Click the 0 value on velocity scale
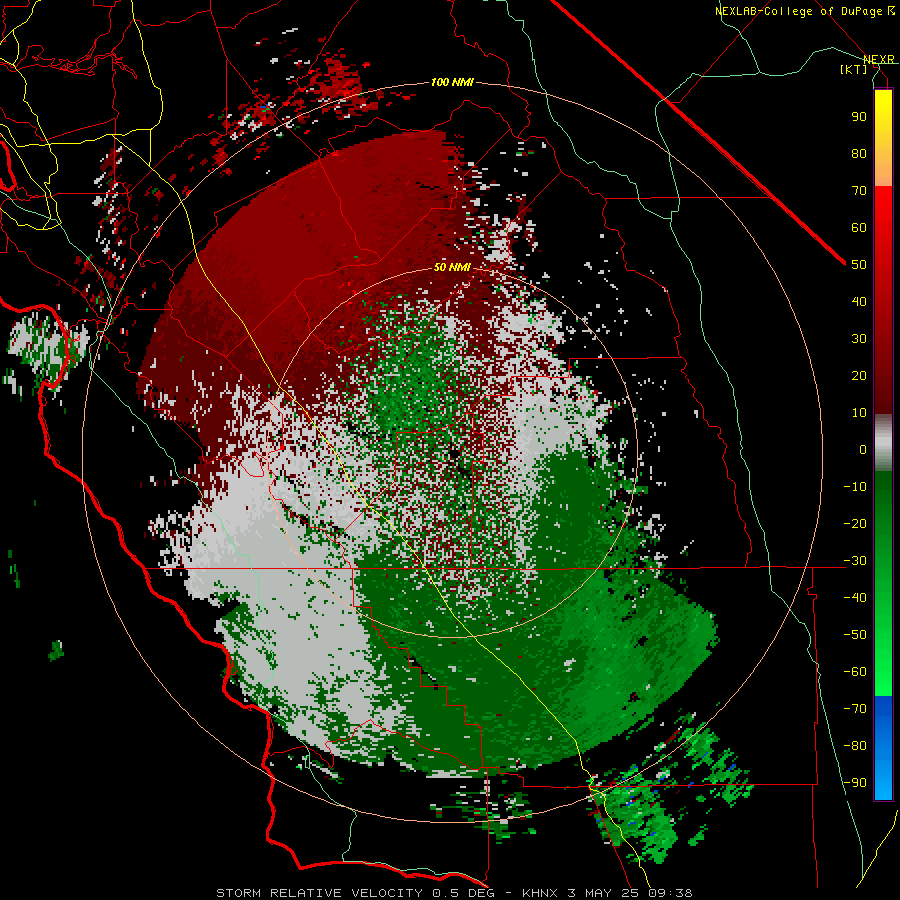The width and height of the screenshot is (900, 900). click(863, 450)
